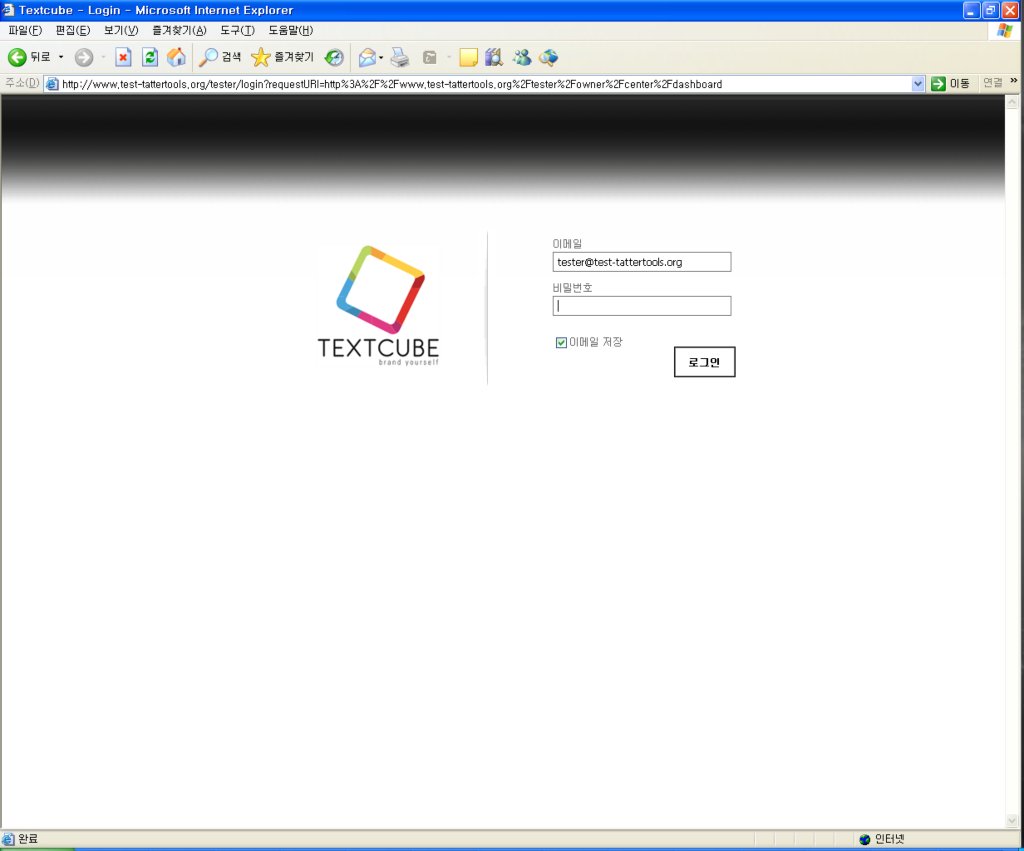Stop page loading with red X icon

123,57
